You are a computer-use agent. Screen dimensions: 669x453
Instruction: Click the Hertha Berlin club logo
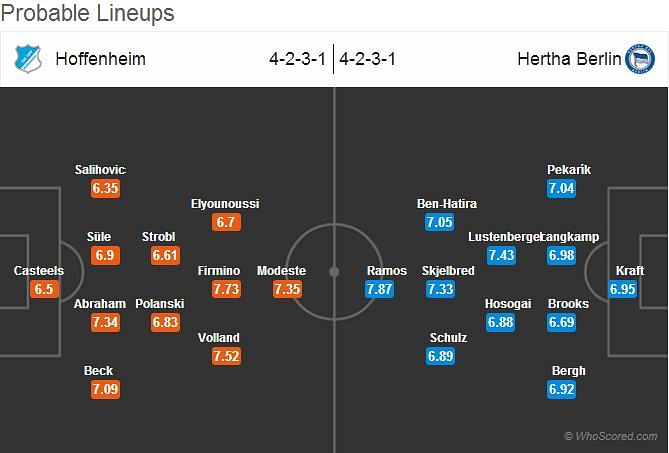point(640,59)
